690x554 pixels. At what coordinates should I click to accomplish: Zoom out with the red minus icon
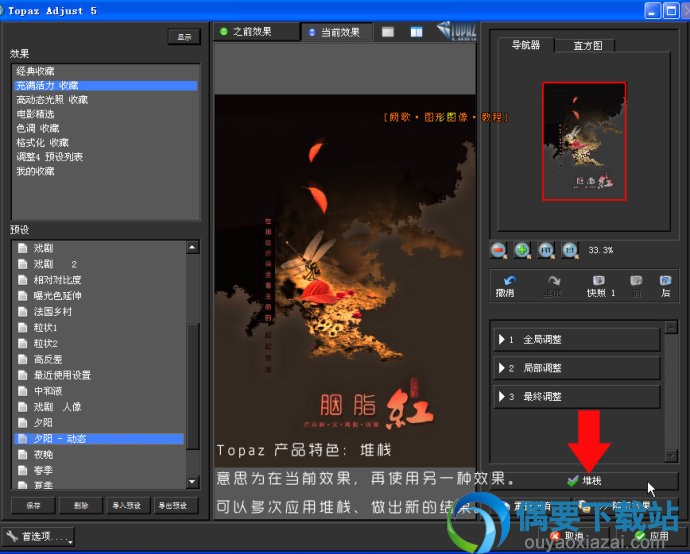[499, 250]
